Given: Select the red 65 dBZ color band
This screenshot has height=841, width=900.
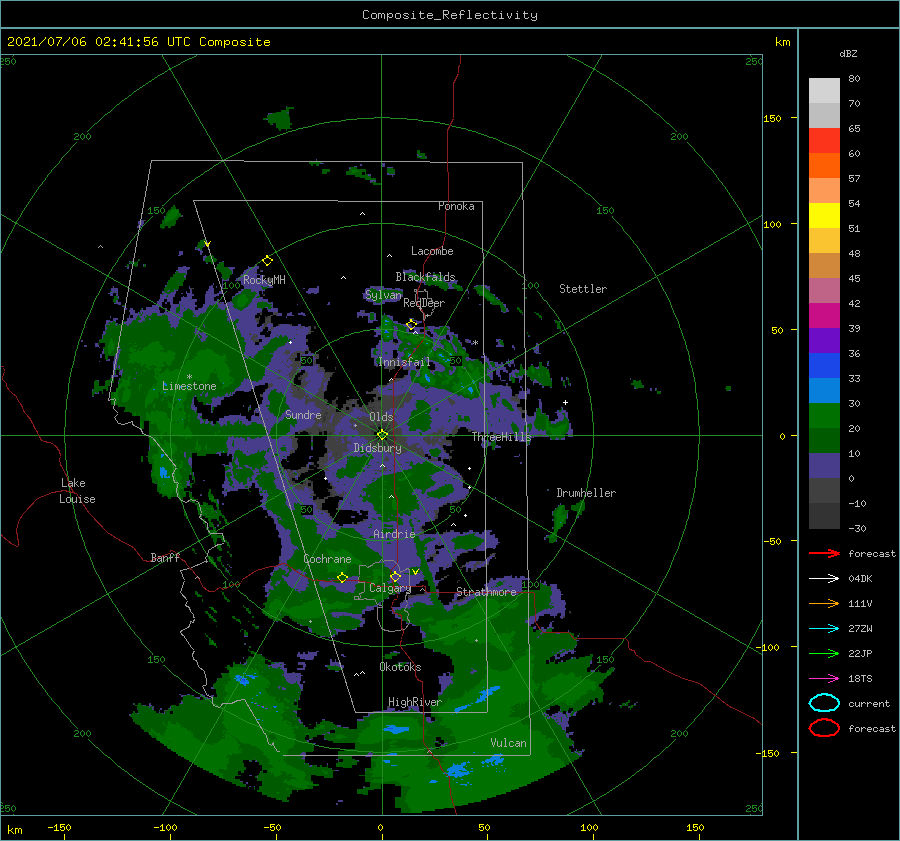Looking at the screenshot, I should (824, 140).
